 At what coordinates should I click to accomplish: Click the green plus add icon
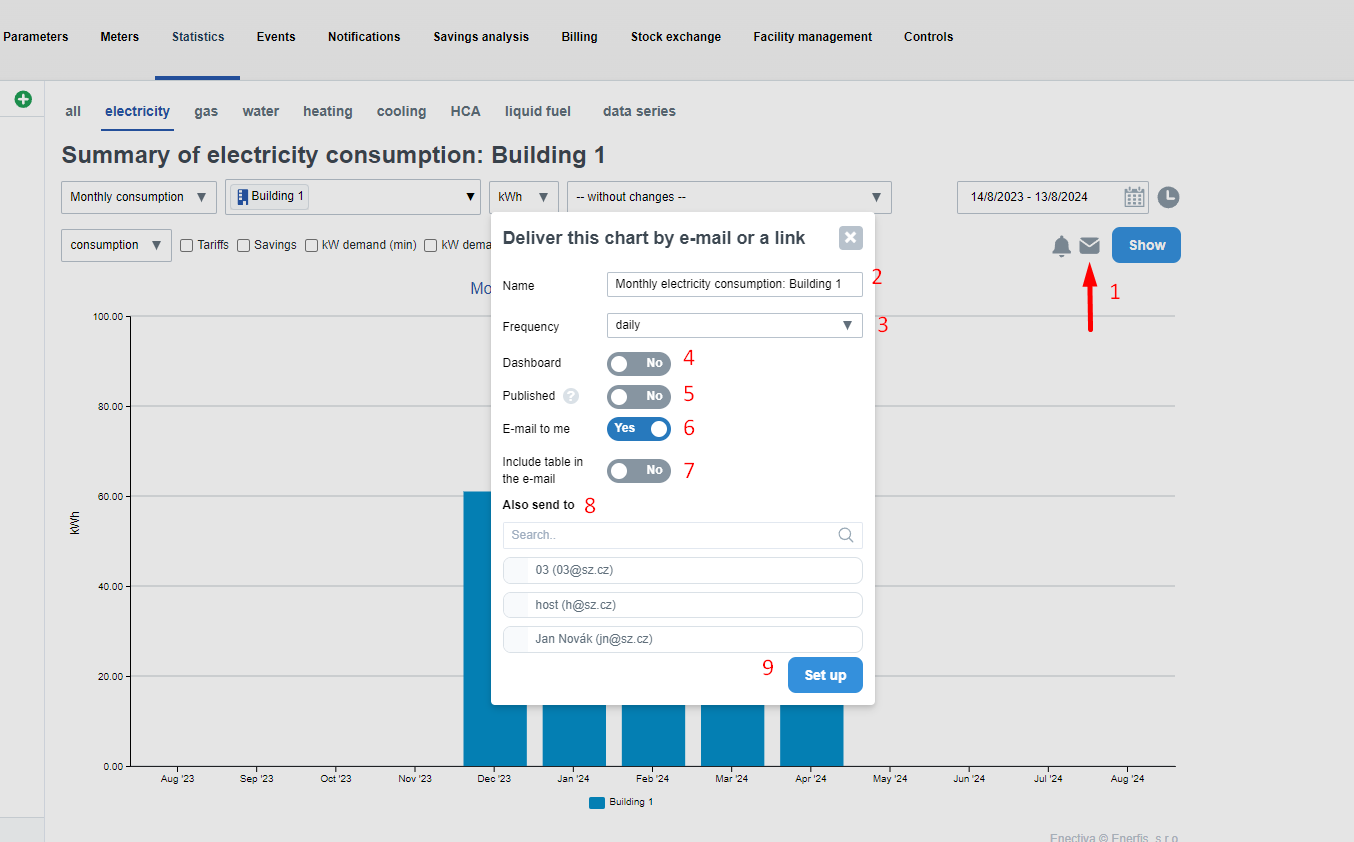click(23, 99)
